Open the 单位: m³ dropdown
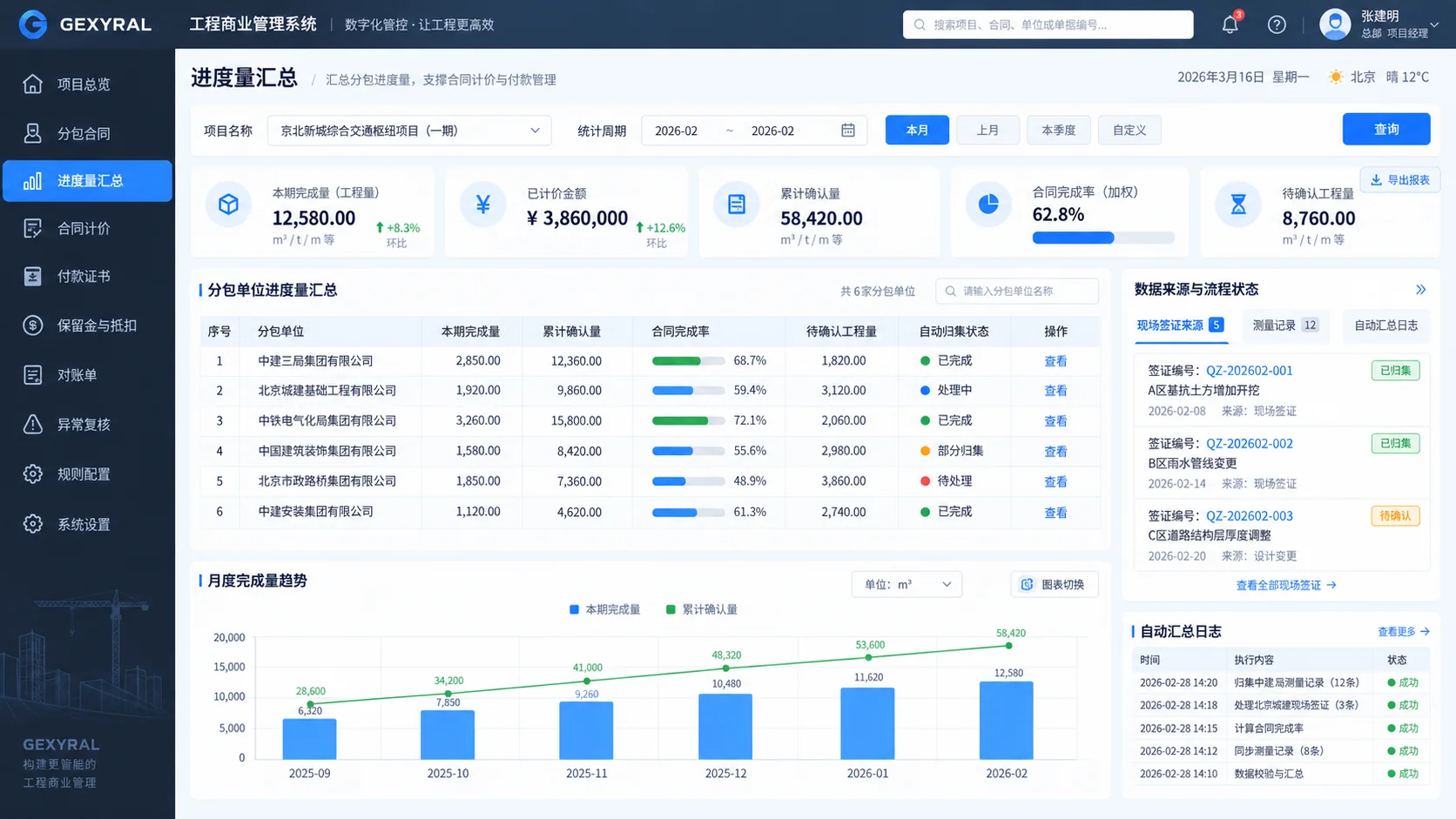Screen dimensions: 1456x819 click(x=907, y=584)
